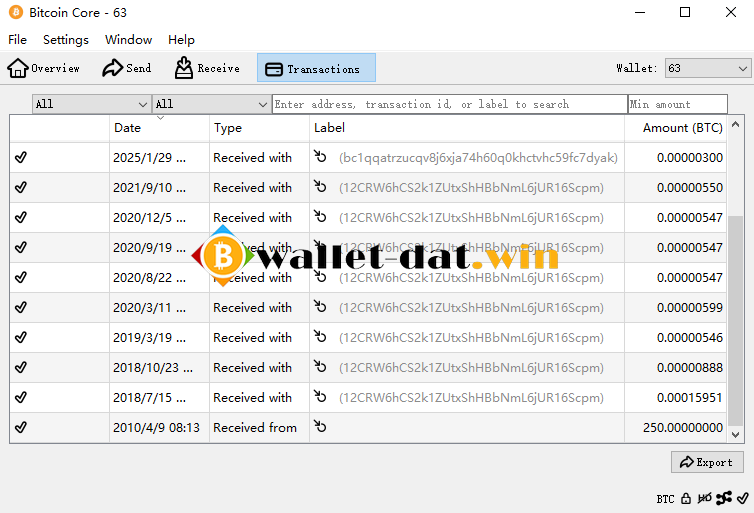This screenshot has height=513, width=754.
Task: Select the 250.00000000 amount cell
Action: 676,427
